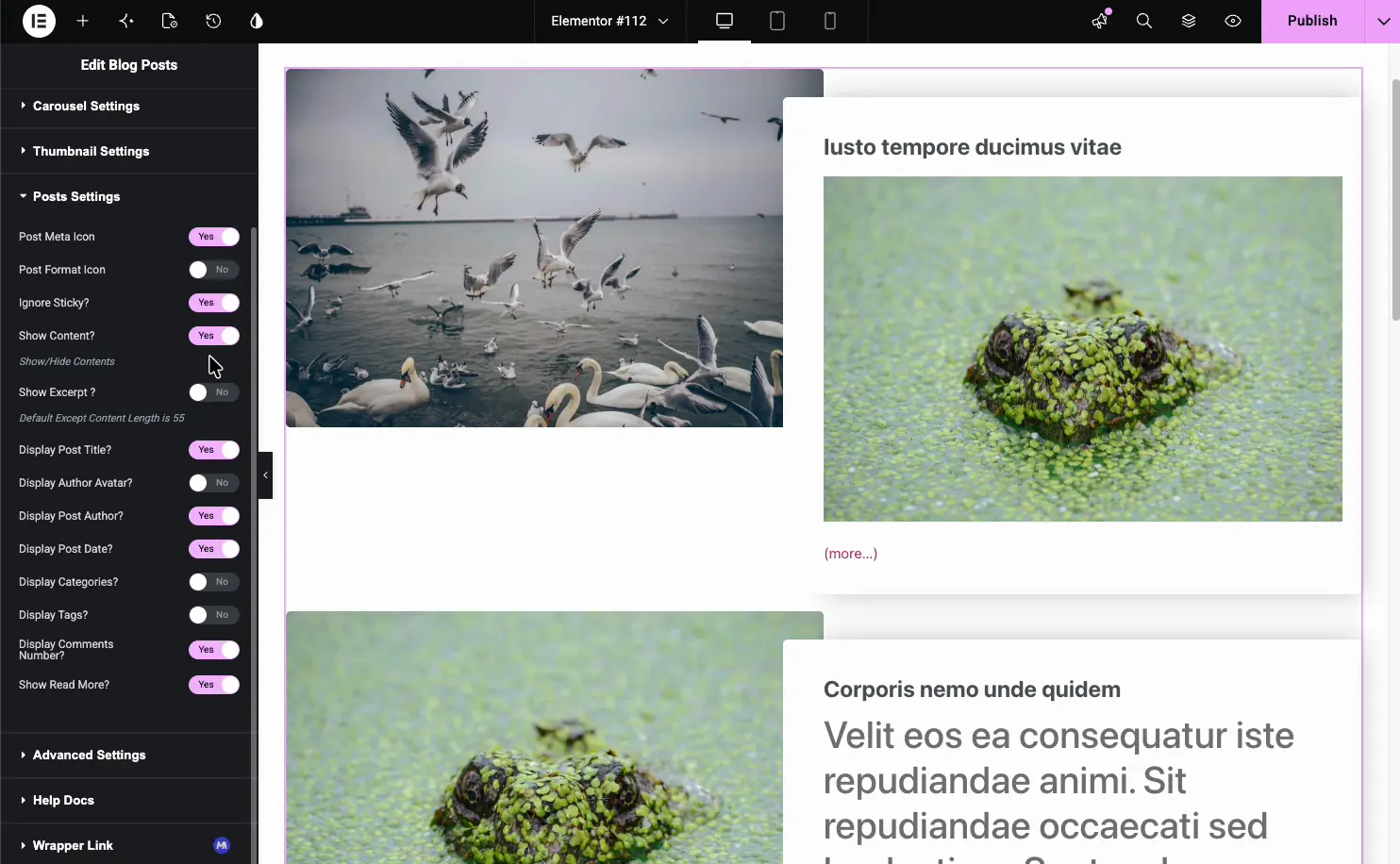Open the Structure layers icon
The width and height of the screenshot is (1400, 864).
pos(1189,21)
